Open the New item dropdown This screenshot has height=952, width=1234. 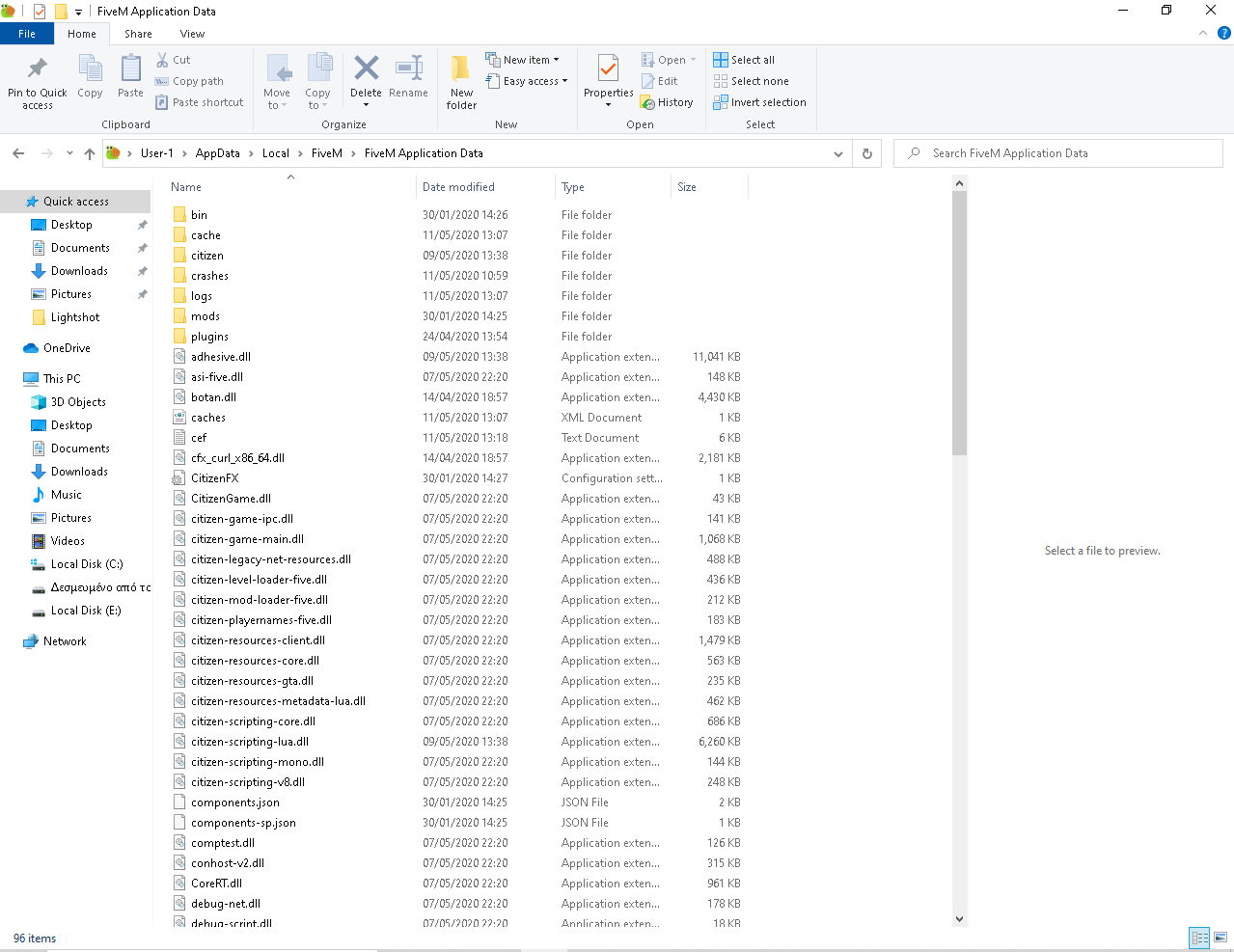tap(522, 60)
